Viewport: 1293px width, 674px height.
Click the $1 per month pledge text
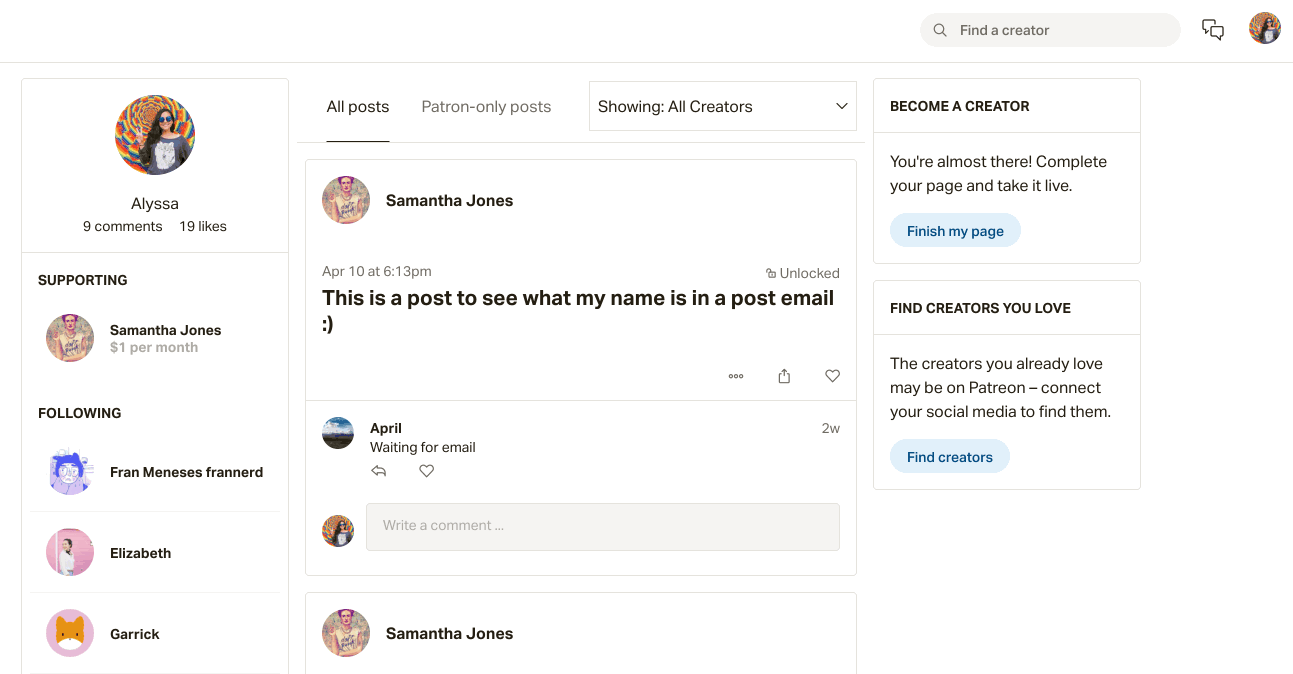tap(154, 348)
